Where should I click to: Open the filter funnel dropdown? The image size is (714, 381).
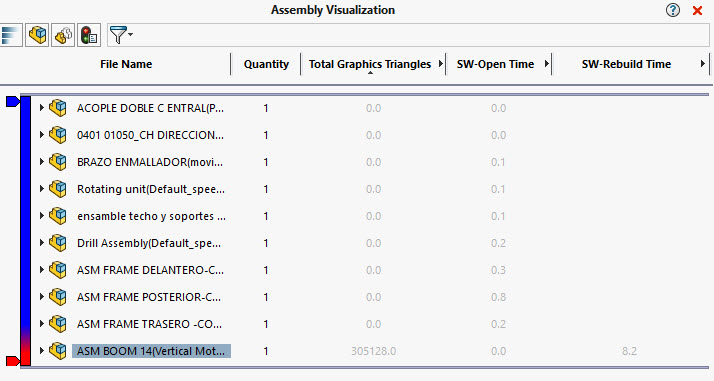[121, 35]
